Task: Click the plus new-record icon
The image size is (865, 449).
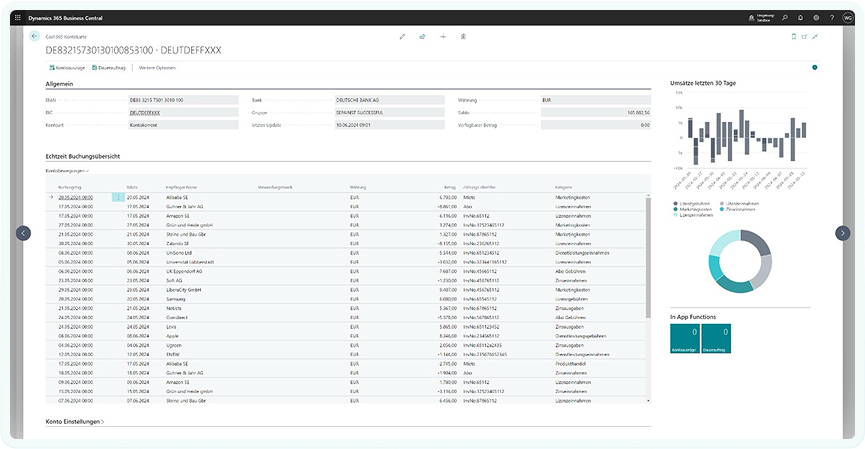Action: (x=443, y=36)
